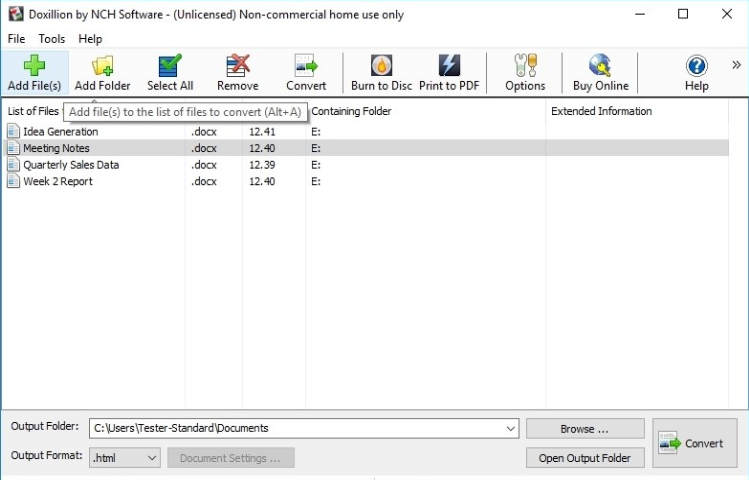
Task: Click the Select All toolbar icon
Action: (170, 65)
